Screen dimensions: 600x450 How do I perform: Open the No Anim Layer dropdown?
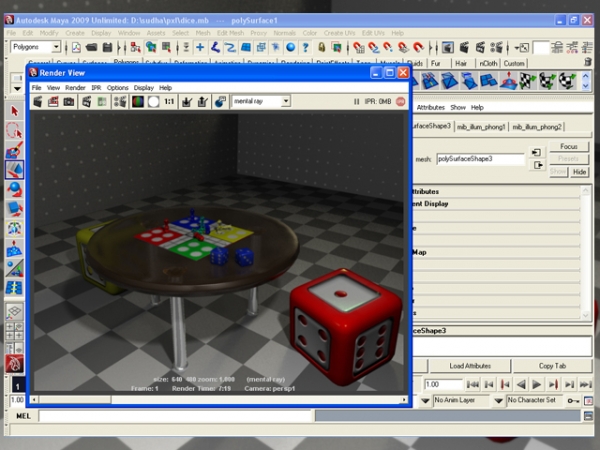pos(425,401)
